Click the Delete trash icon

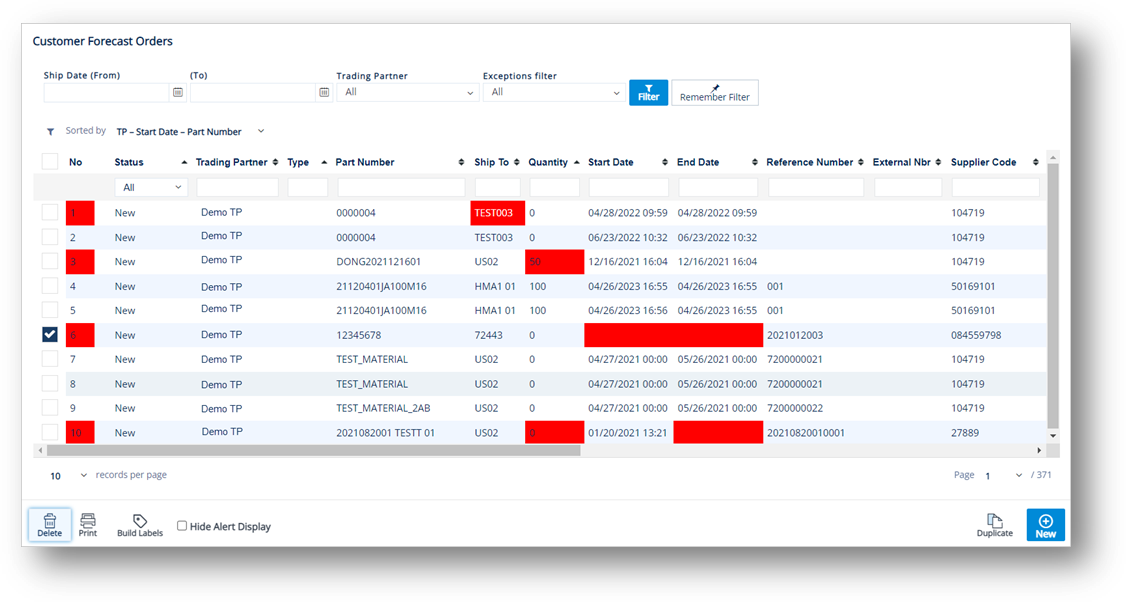(x=50, y=524)
